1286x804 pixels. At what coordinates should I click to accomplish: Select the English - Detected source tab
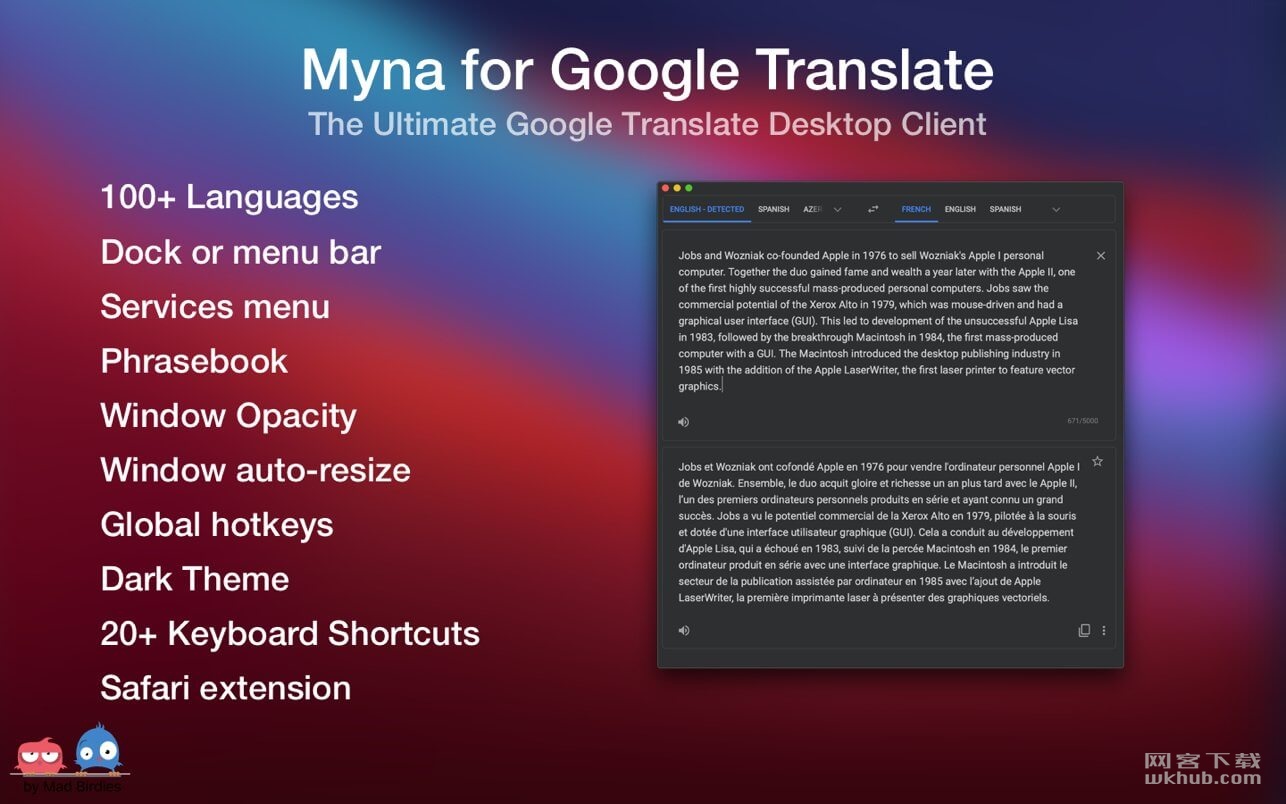point(707,209)
